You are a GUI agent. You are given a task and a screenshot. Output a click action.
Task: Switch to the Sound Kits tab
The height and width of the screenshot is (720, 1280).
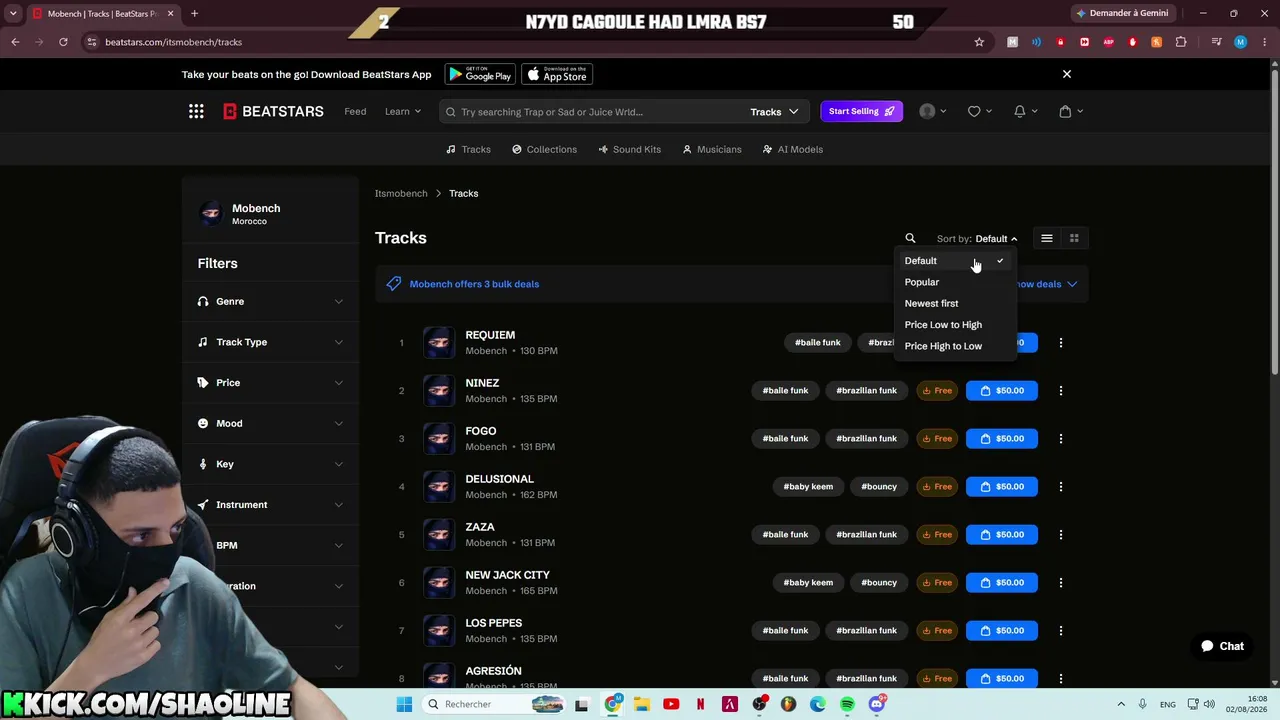tap(629, 149)
